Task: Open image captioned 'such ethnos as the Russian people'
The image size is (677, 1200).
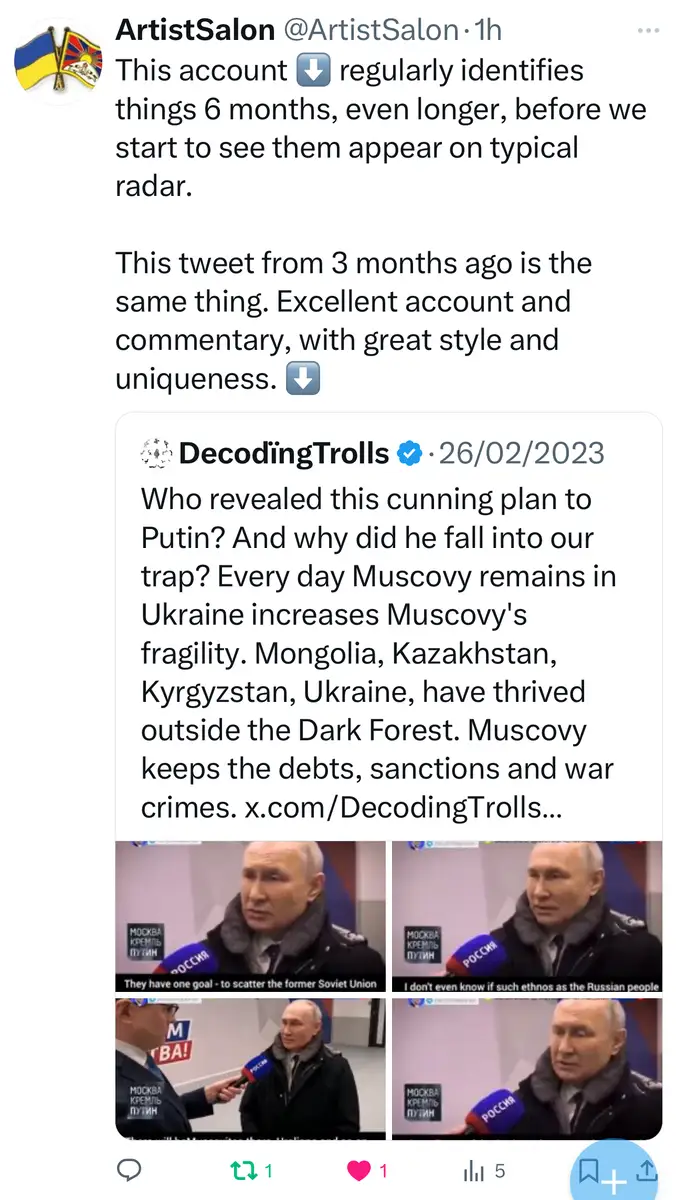Action: point(526,916)
